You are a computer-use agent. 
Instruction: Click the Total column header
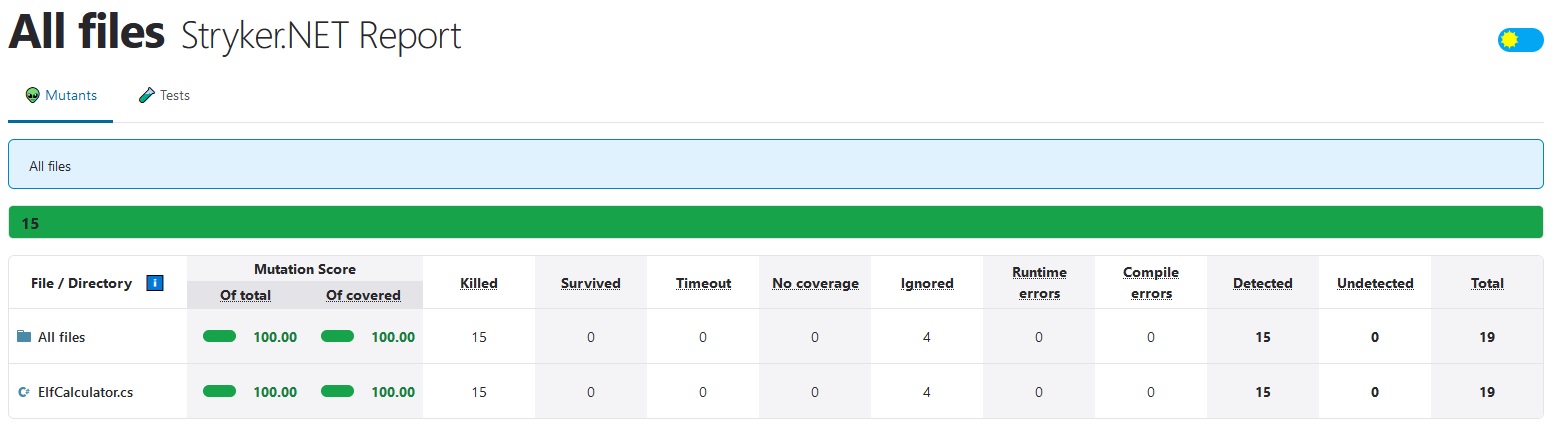tap(1487, 283)
